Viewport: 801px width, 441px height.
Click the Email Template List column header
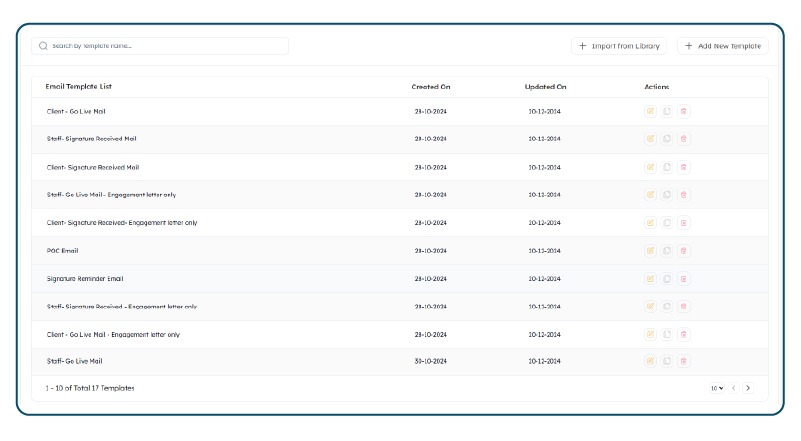(x=78, y=86)
